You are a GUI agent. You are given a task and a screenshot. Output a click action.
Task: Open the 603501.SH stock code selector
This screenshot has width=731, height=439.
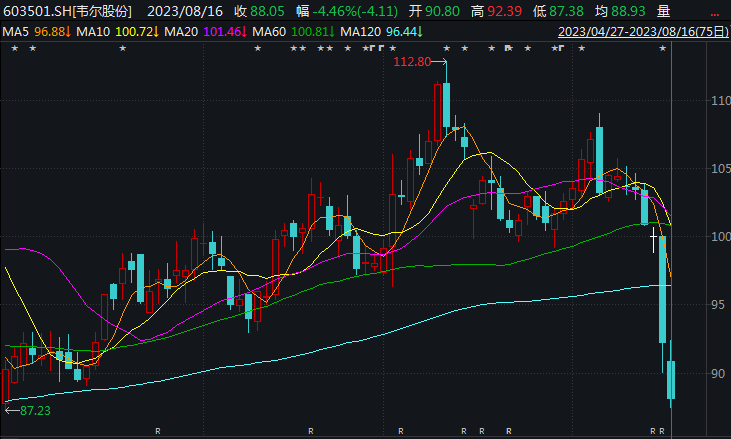pos(68,14)
